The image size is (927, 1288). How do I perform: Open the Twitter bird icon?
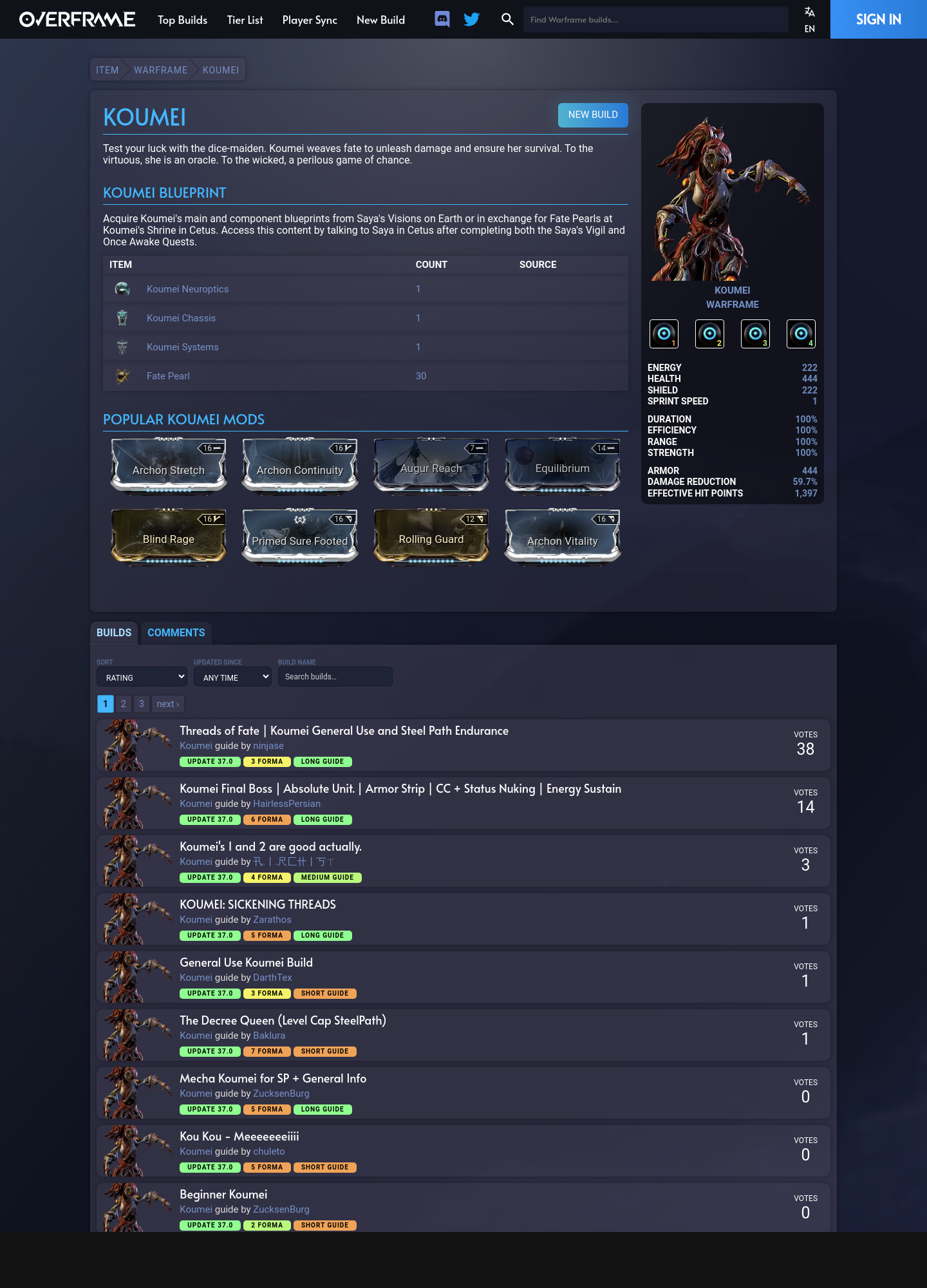click(x=472, y=19)
